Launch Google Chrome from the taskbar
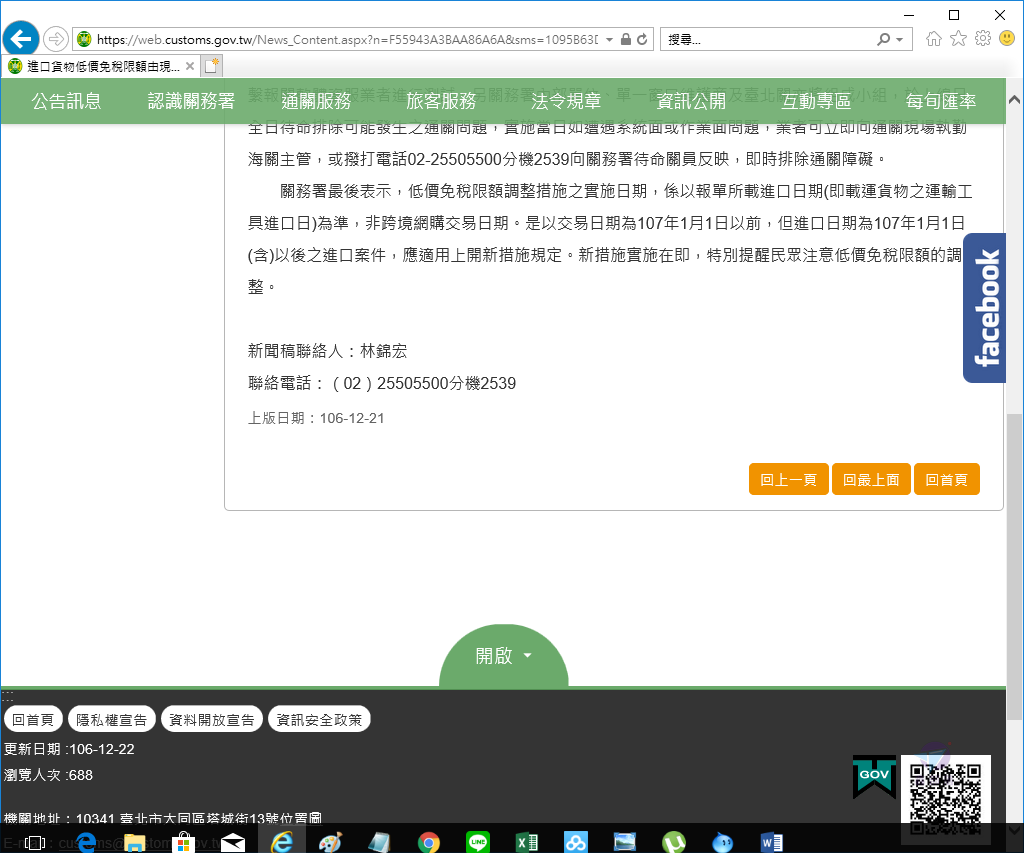Viewport: 1024px width, 853px height. point(429,840)
